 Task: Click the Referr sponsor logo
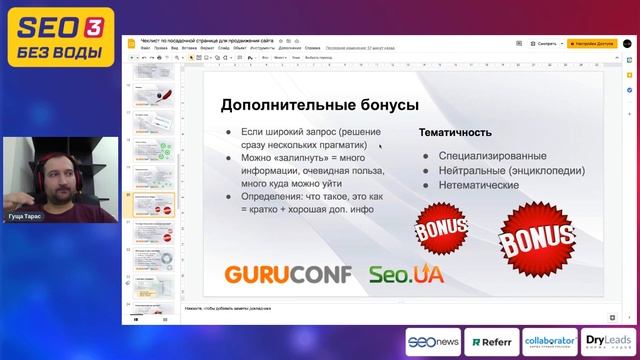(491, 342)
